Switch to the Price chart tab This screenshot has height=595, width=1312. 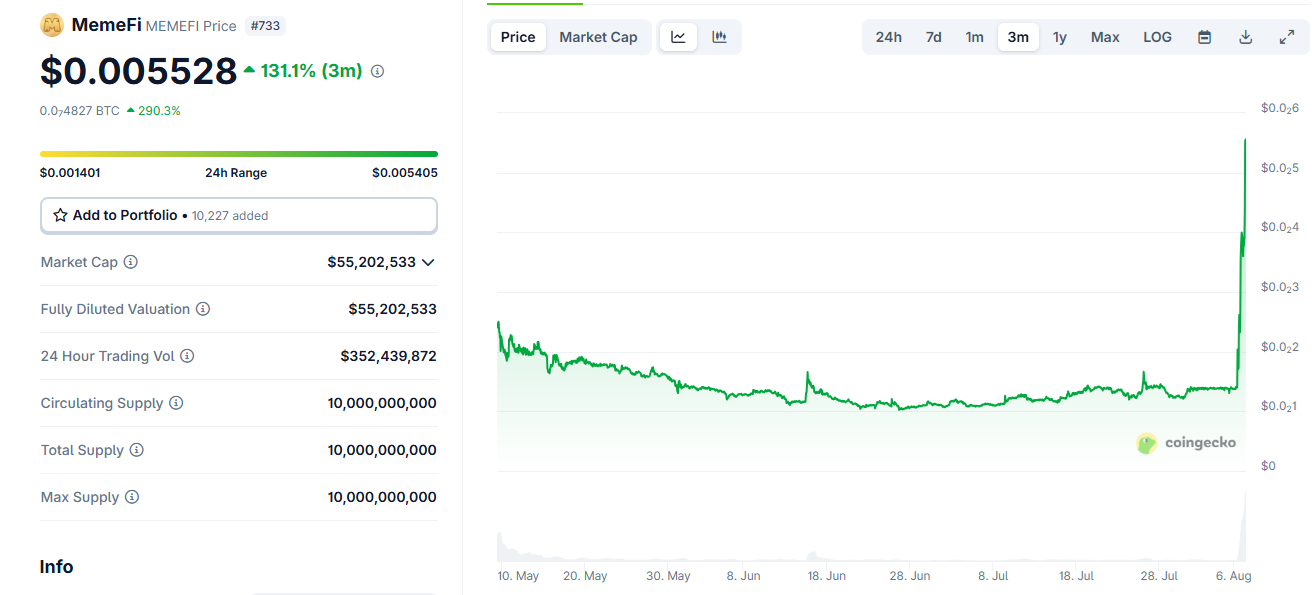tap(517, 36)
